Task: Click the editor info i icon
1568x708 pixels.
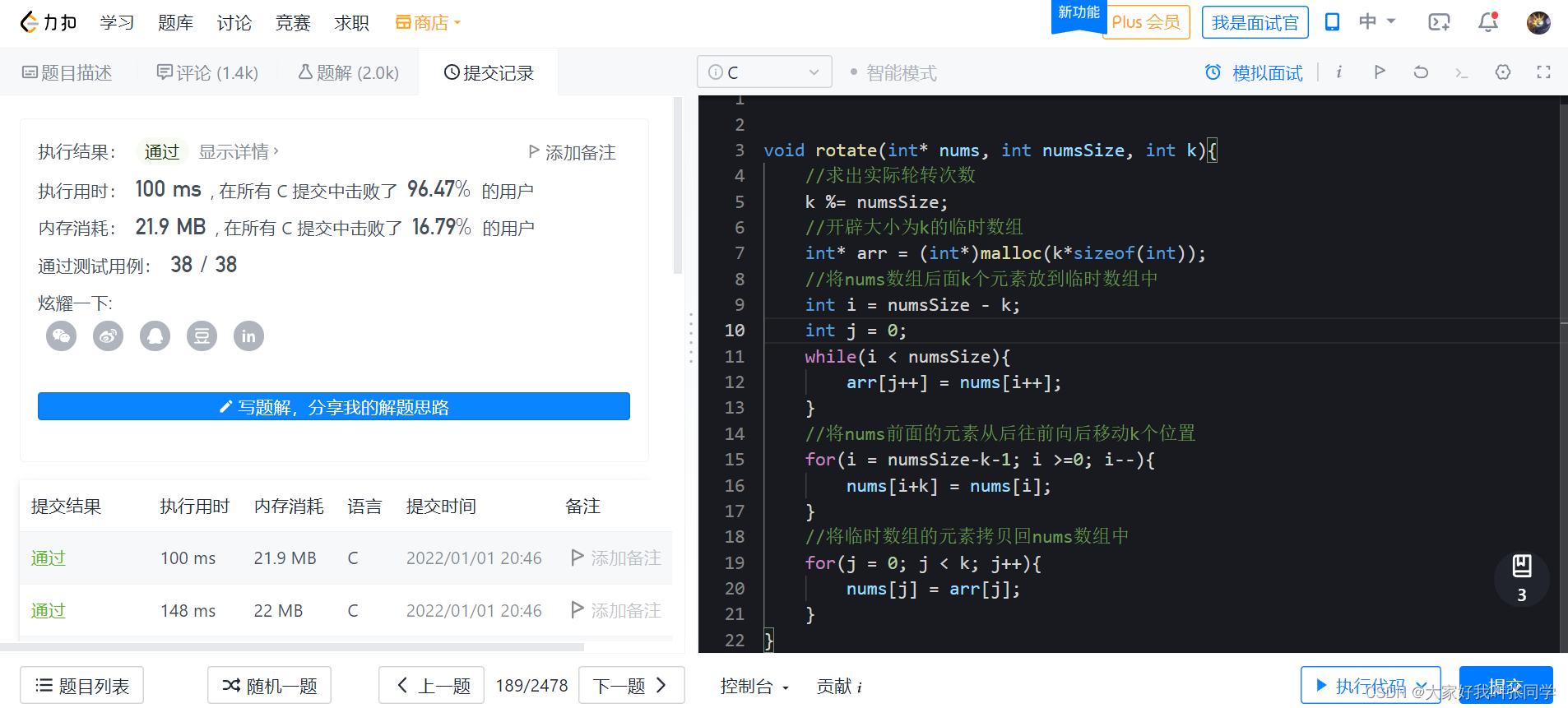Action: point(1339,72)
